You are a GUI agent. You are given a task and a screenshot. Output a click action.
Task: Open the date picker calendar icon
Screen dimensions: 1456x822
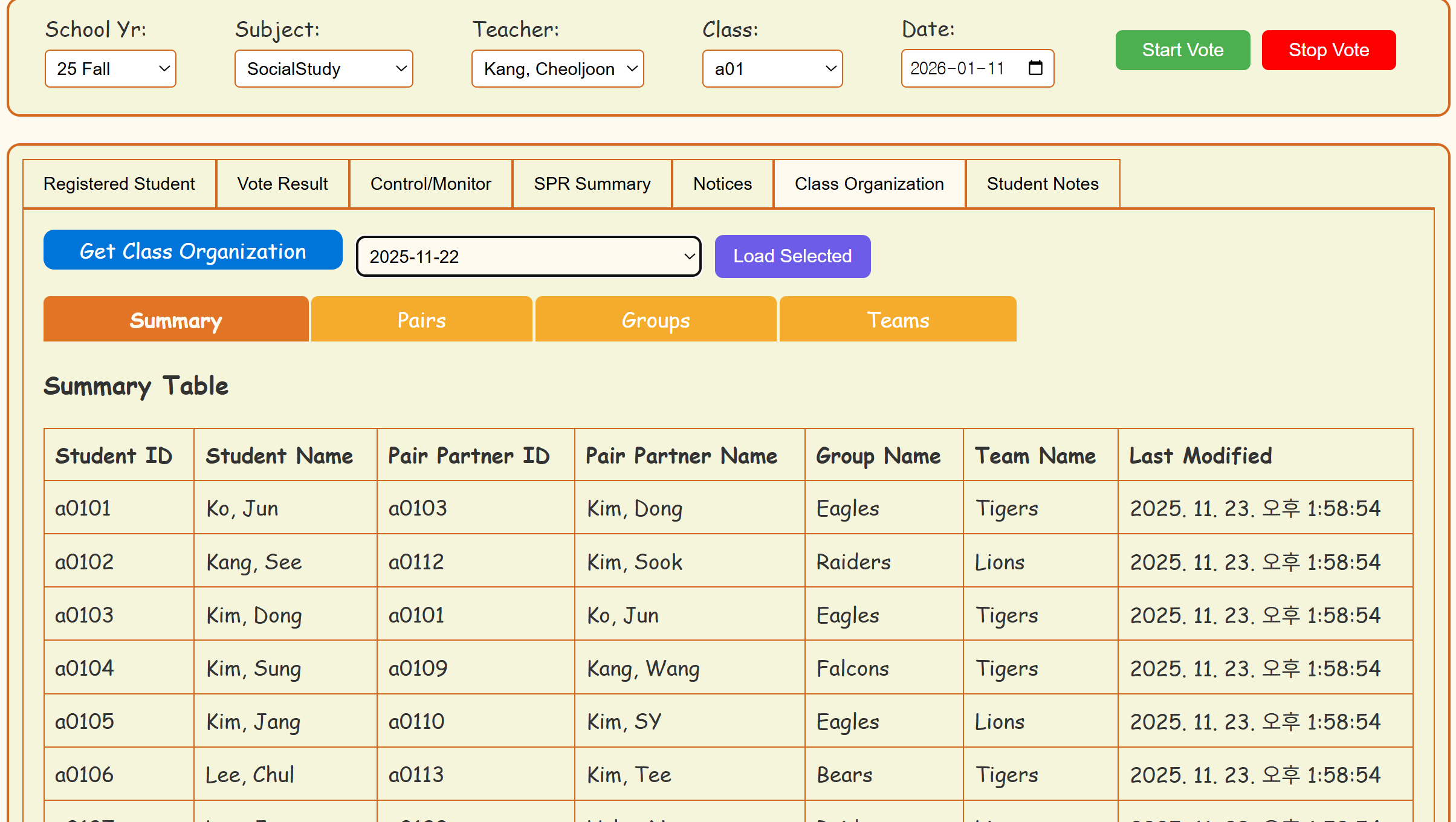(x=1035, y=68)
